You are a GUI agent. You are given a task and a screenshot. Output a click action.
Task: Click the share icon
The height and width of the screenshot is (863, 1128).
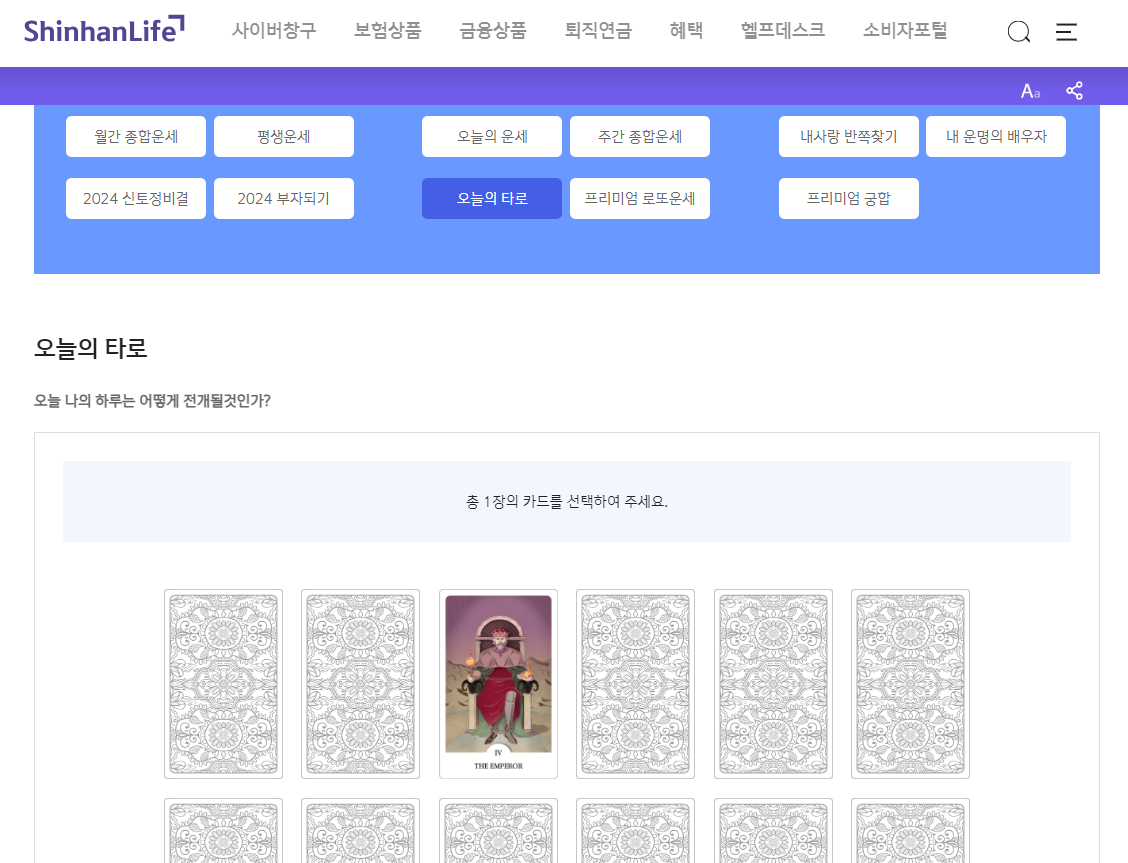pyautogui.click(x=1074, y=91)
